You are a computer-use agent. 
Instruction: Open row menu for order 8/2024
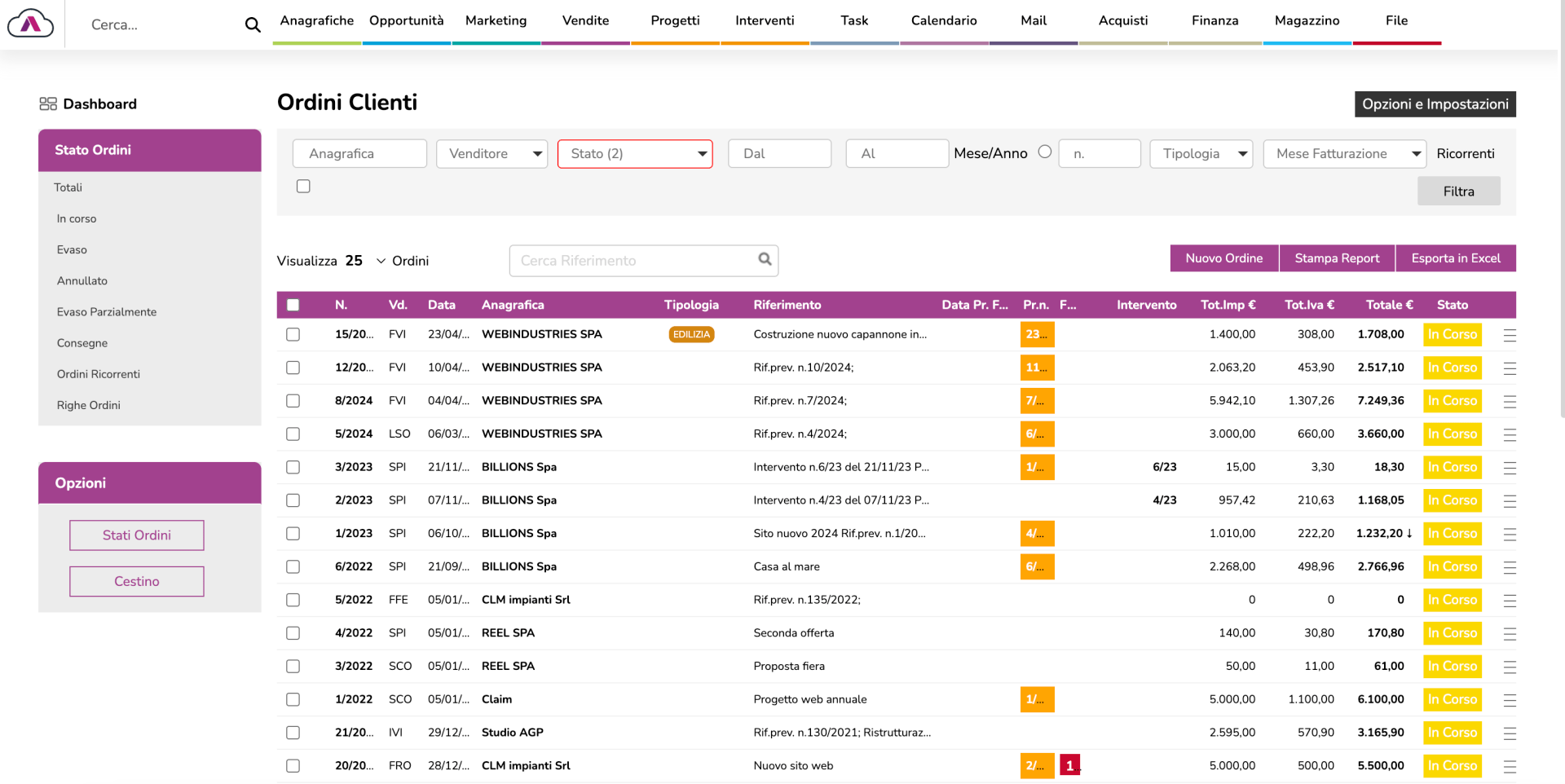(1510, 402)
